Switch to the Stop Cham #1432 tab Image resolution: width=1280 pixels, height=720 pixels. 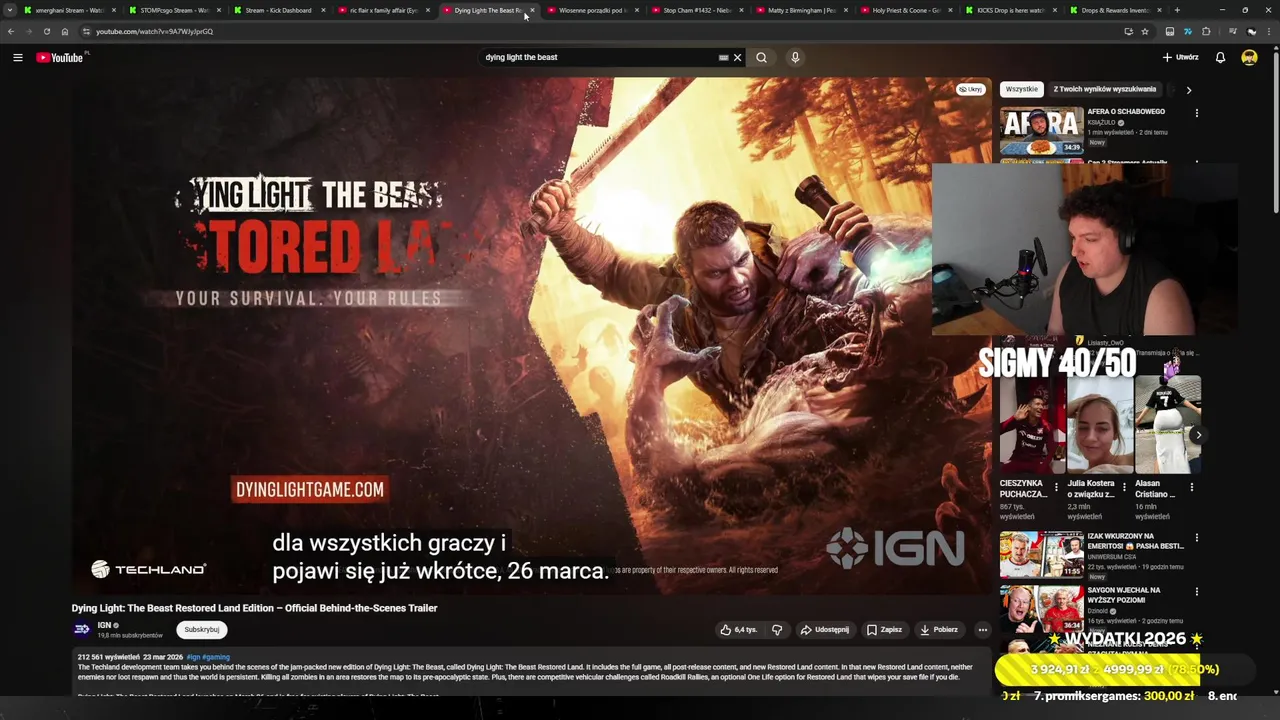coord(698,10)
